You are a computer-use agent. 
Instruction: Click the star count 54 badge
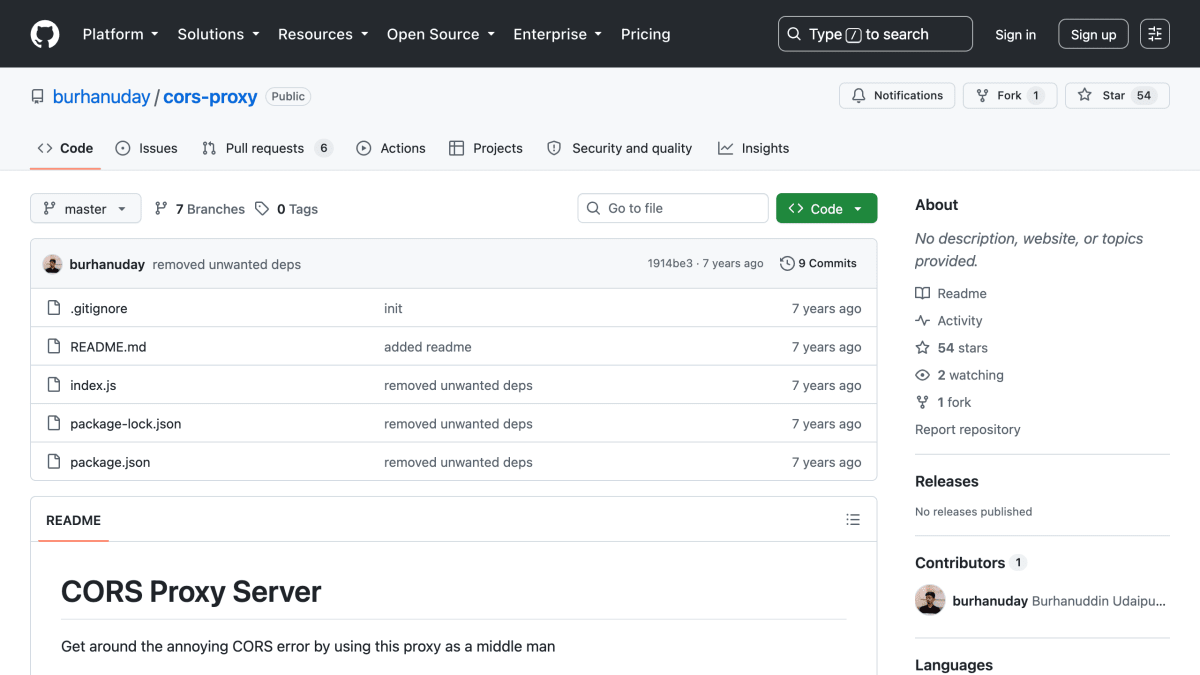tap(1144, 96)
